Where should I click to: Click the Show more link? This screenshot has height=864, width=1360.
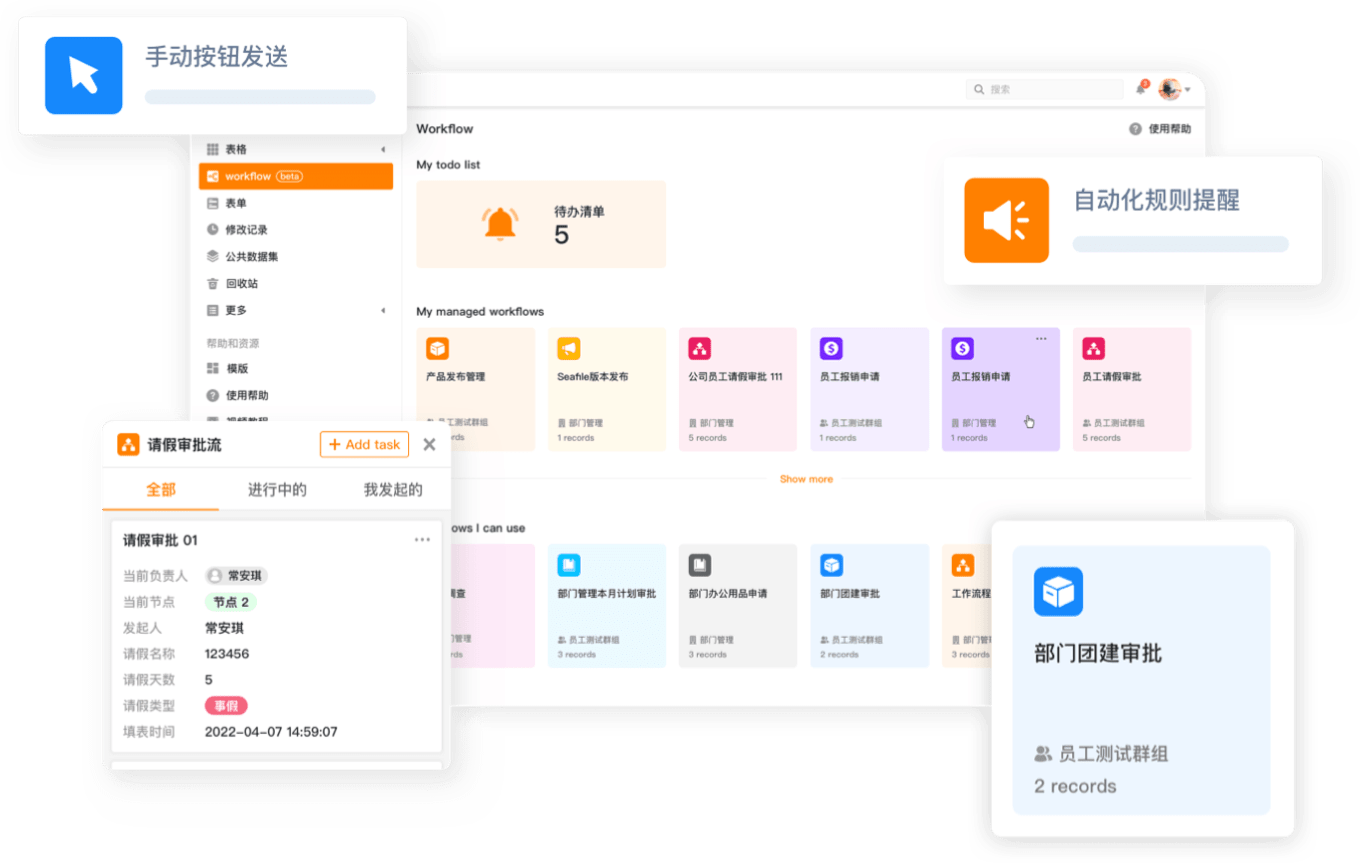coord(806,479)
